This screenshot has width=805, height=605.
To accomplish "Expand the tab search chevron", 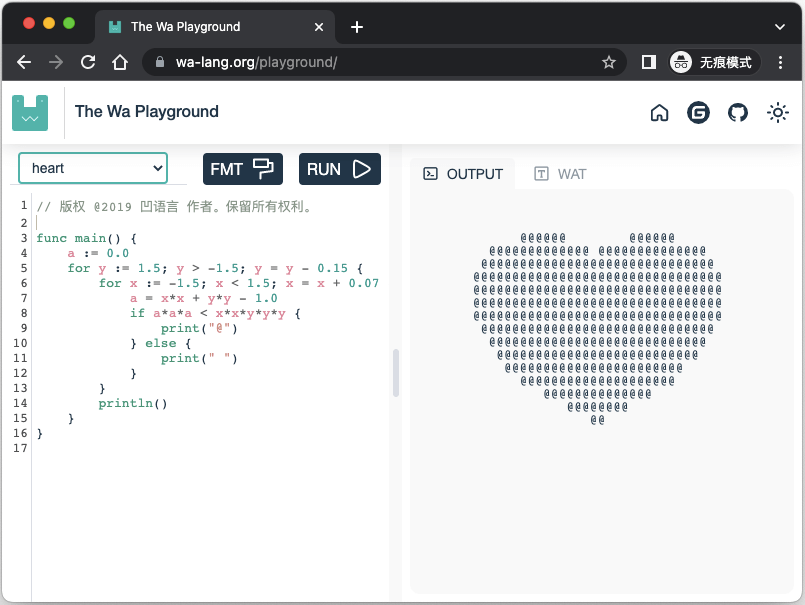I will tap(780, 26).
